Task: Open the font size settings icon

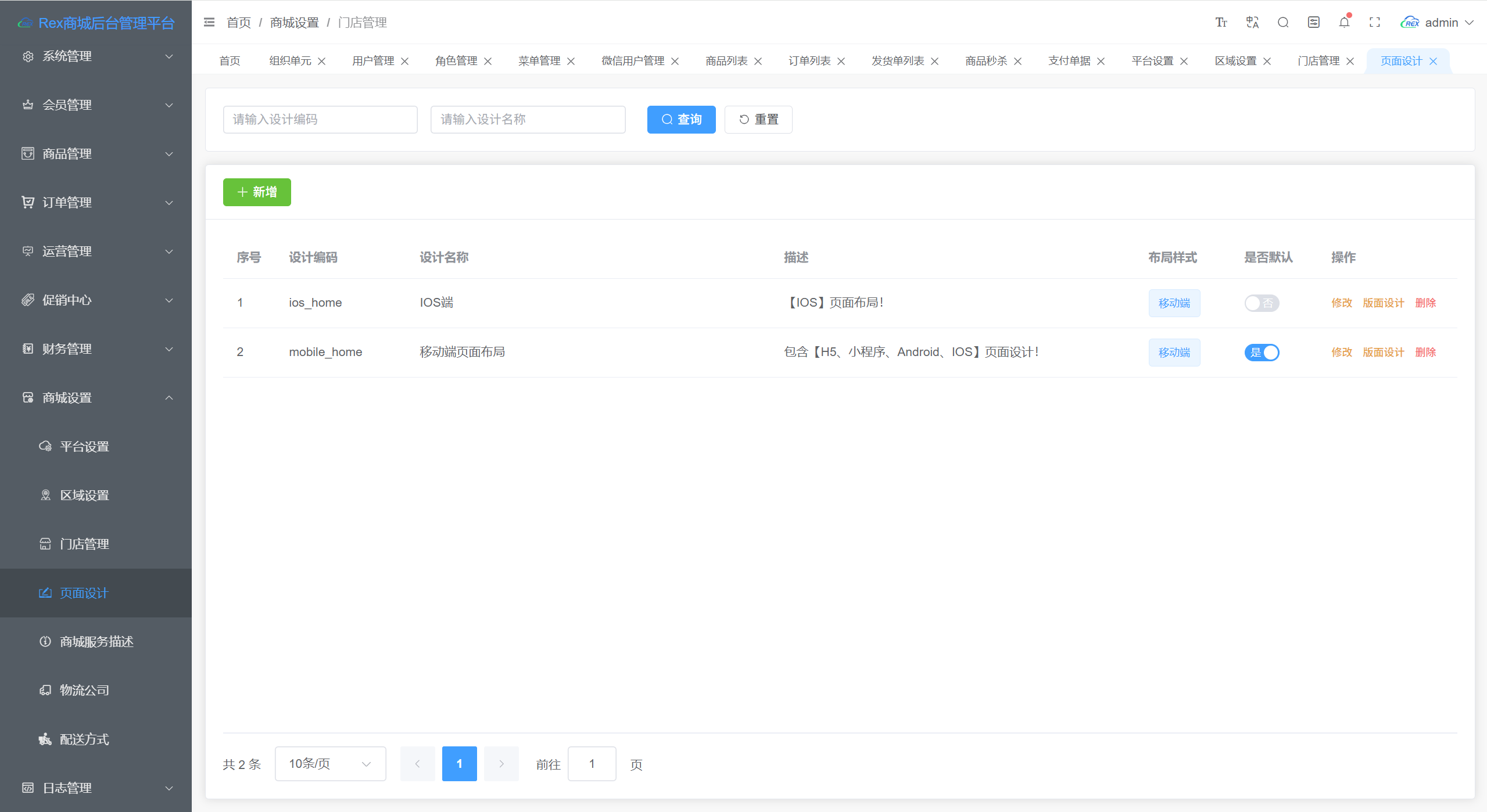Action: pyautogui.click(x=1221, y=22)
